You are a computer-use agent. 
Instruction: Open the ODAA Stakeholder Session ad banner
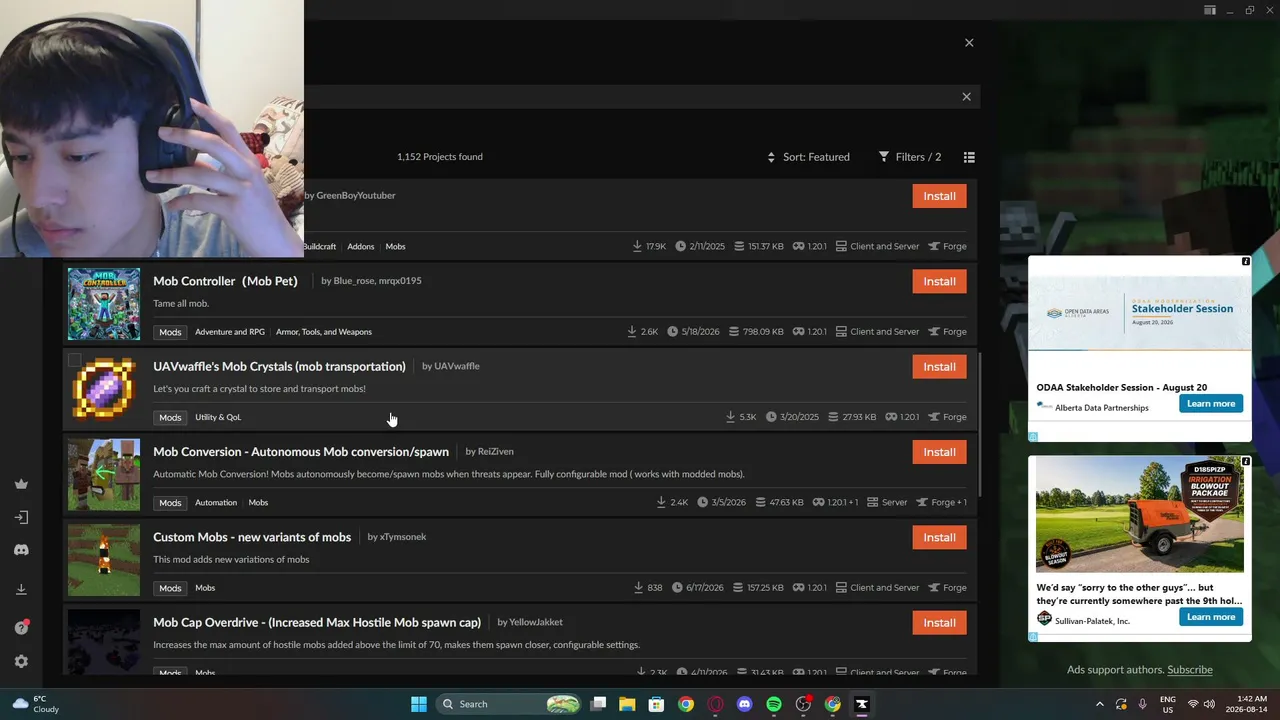tap(1140, 313)
